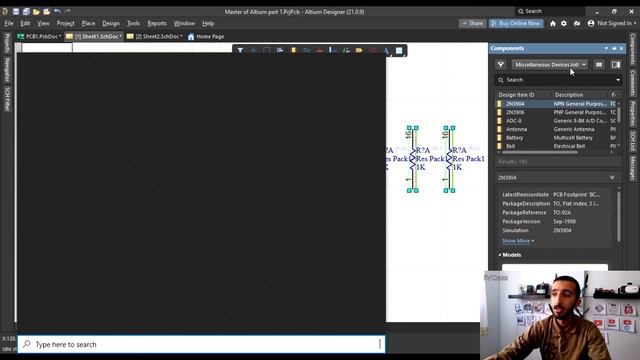640x360 pixels.
Task: Switch the component list view layout icon
Action: pos(599,64)
